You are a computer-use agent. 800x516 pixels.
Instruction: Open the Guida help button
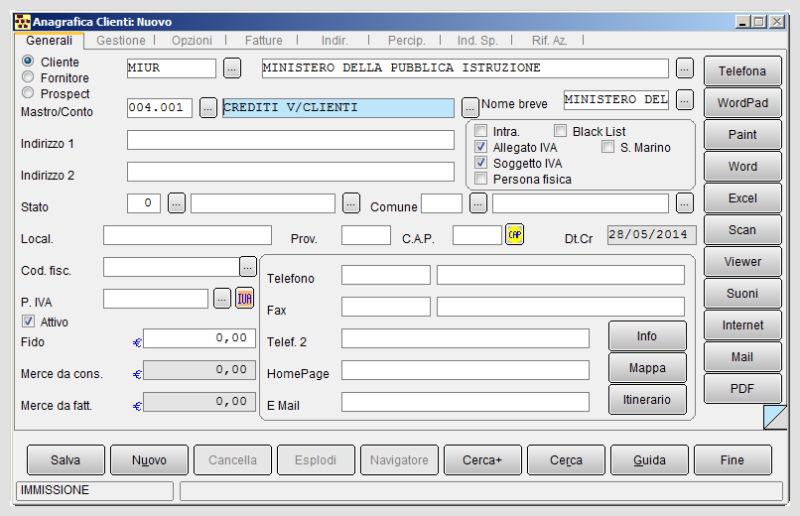tap(649, 460)
